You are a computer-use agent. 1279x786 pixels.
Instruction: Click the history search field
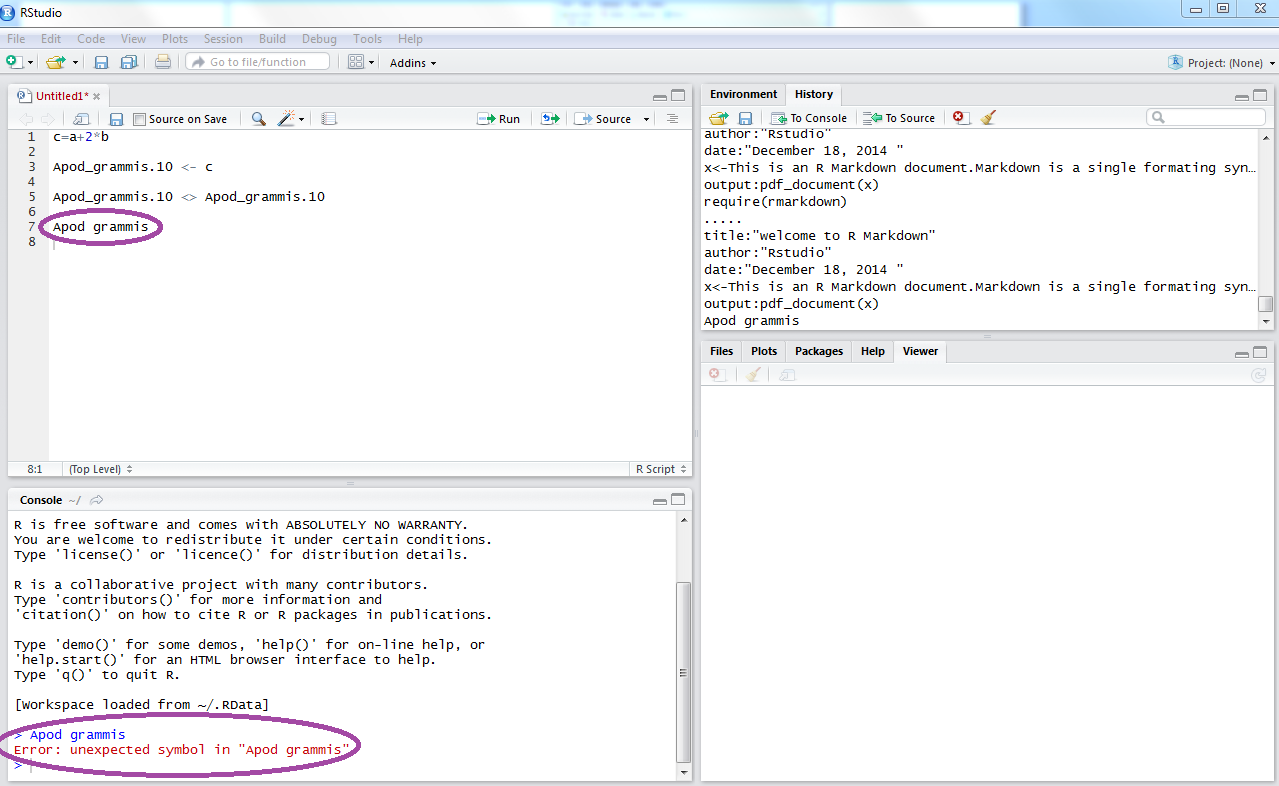pos(1208,118)
